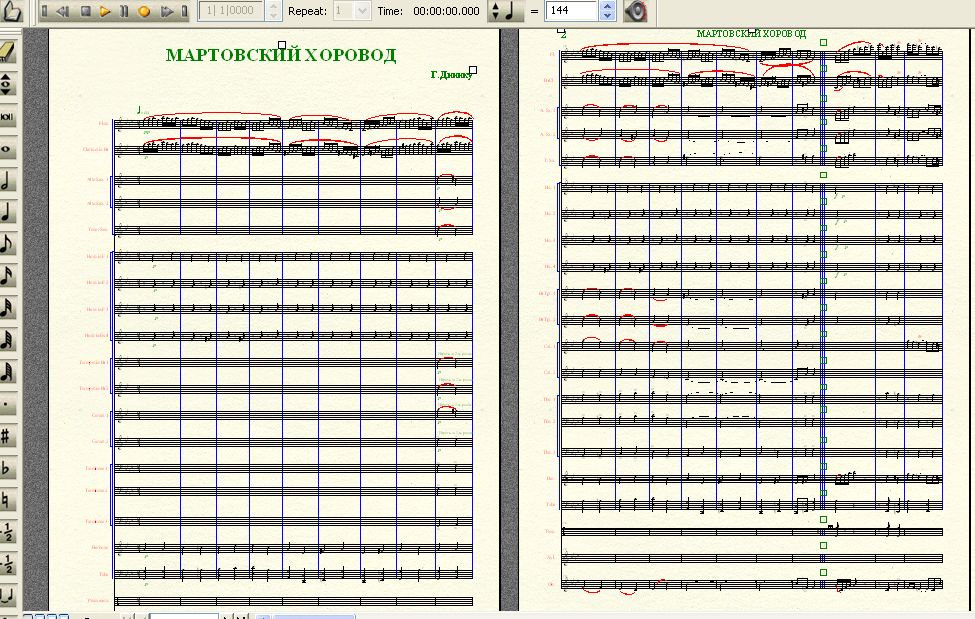Select the flat accidental tool

pos(7,468)
